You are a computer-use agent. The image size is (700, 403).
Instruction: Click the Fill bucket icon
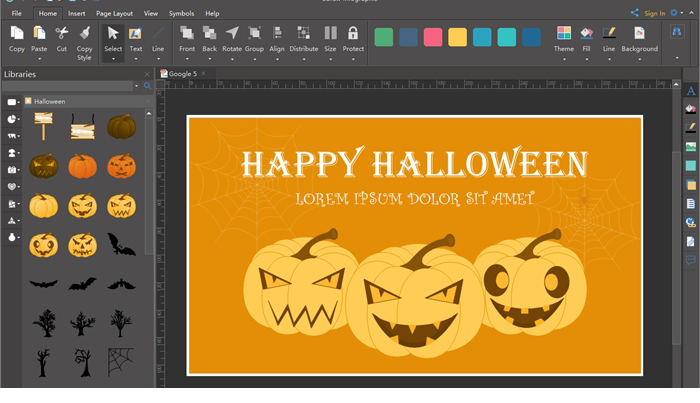[587, 33]
